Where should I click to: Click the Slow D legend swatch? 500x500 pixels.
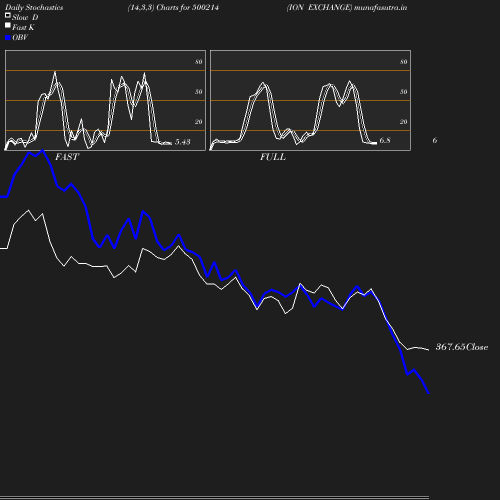click(8, 15)
